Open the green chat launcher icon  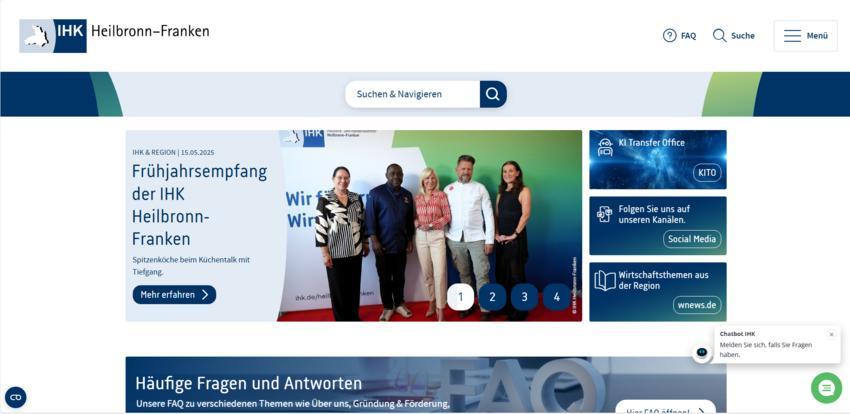(x=826, y=387)
